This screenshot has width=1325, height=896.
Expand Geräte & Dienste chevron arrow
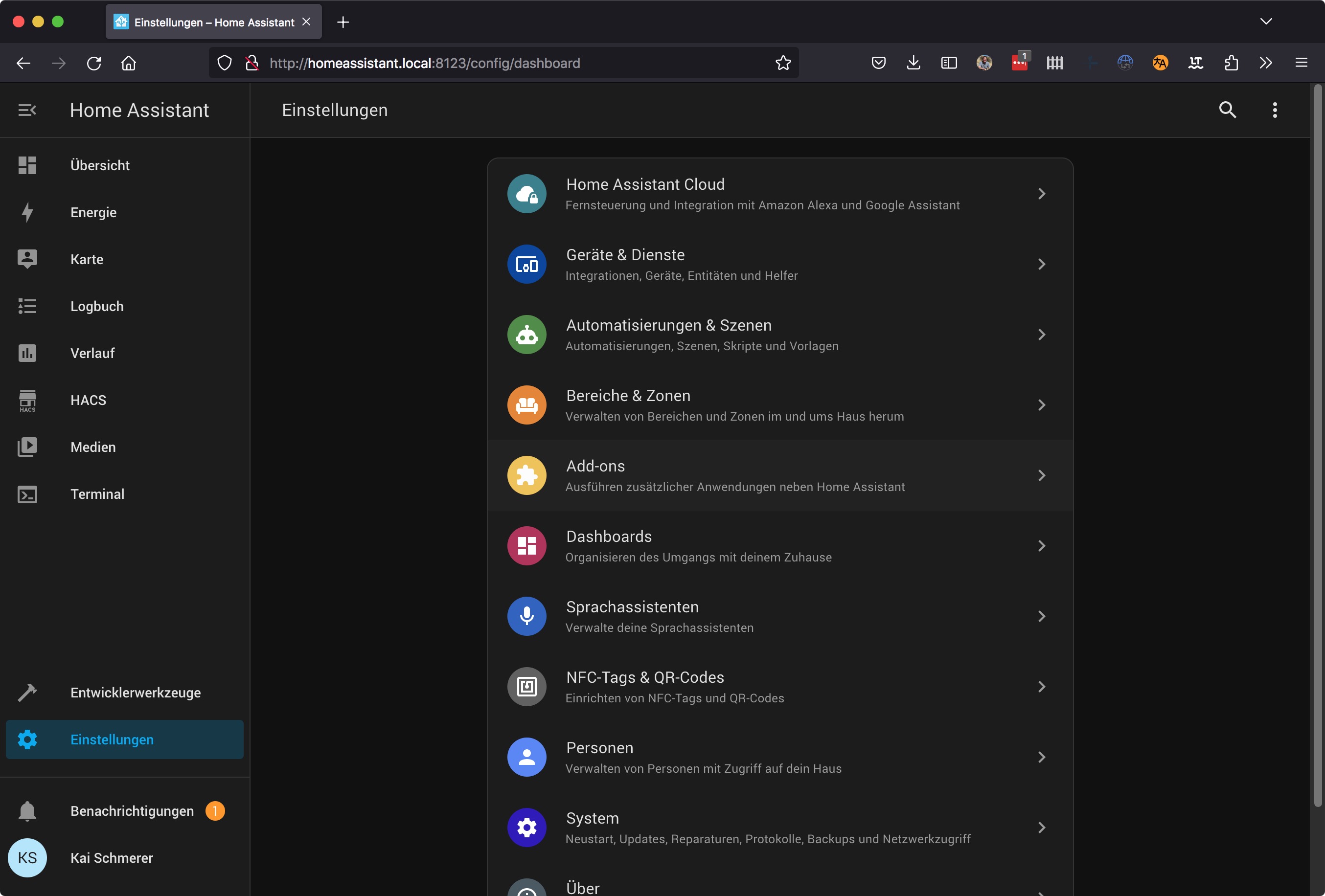tap(1041, 265)
